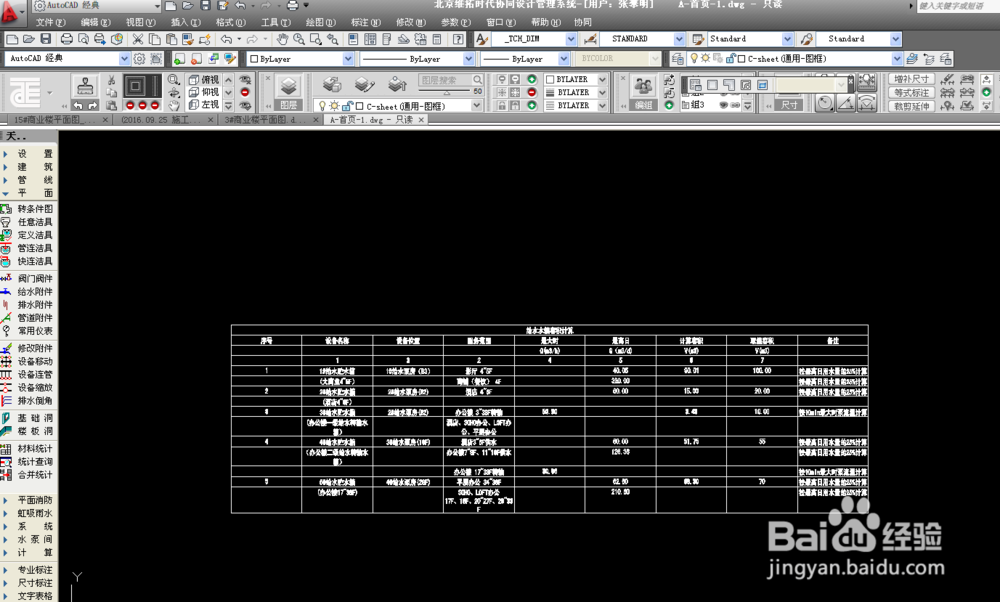Expand the 设置 menu group
Viewport: 1000px width, 602px height.
(29, 154)
